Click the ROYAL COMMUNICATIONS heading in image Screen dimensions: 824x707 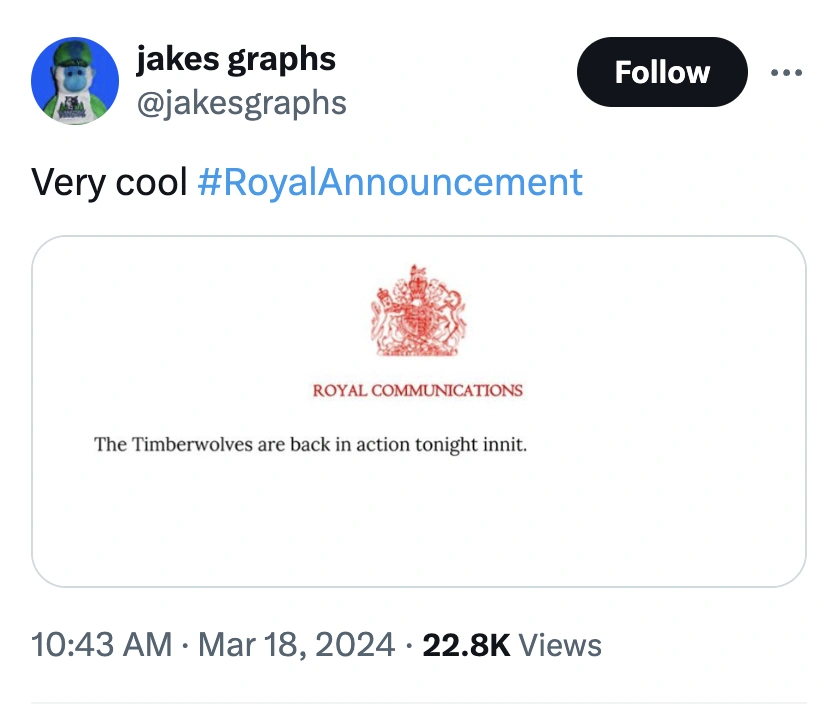click(x=418, y=390)
